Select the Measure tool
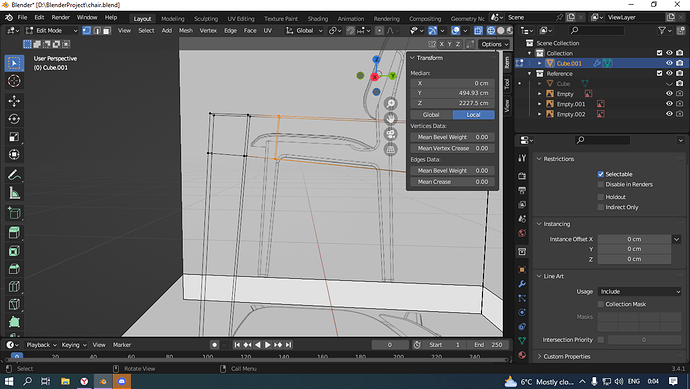The height and width of the screenshot is (389, 690). pos(14,193)
